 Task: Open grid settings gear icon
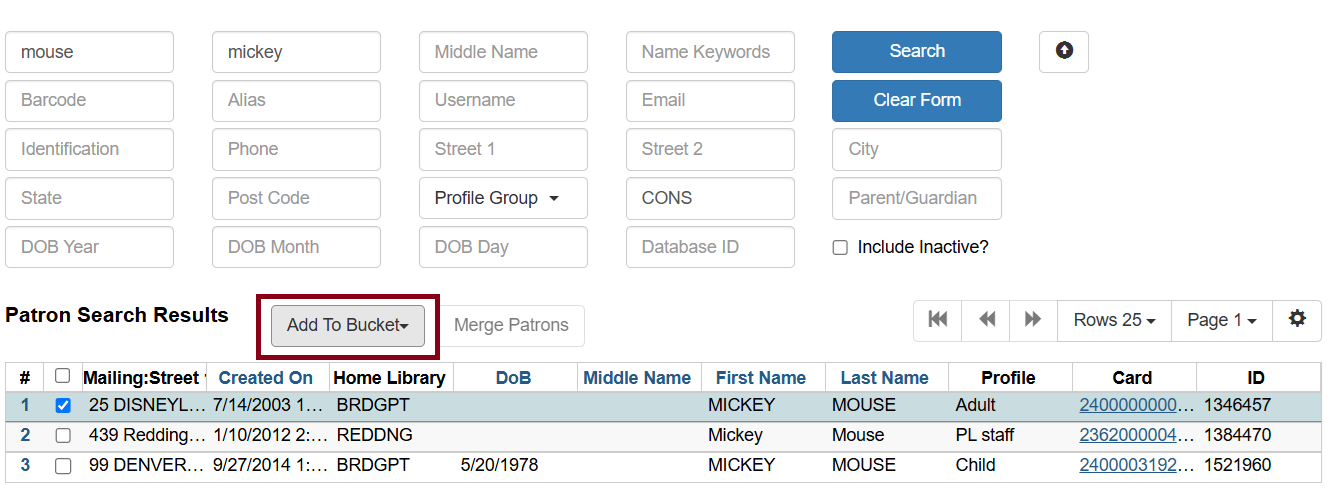[1297, 320]
